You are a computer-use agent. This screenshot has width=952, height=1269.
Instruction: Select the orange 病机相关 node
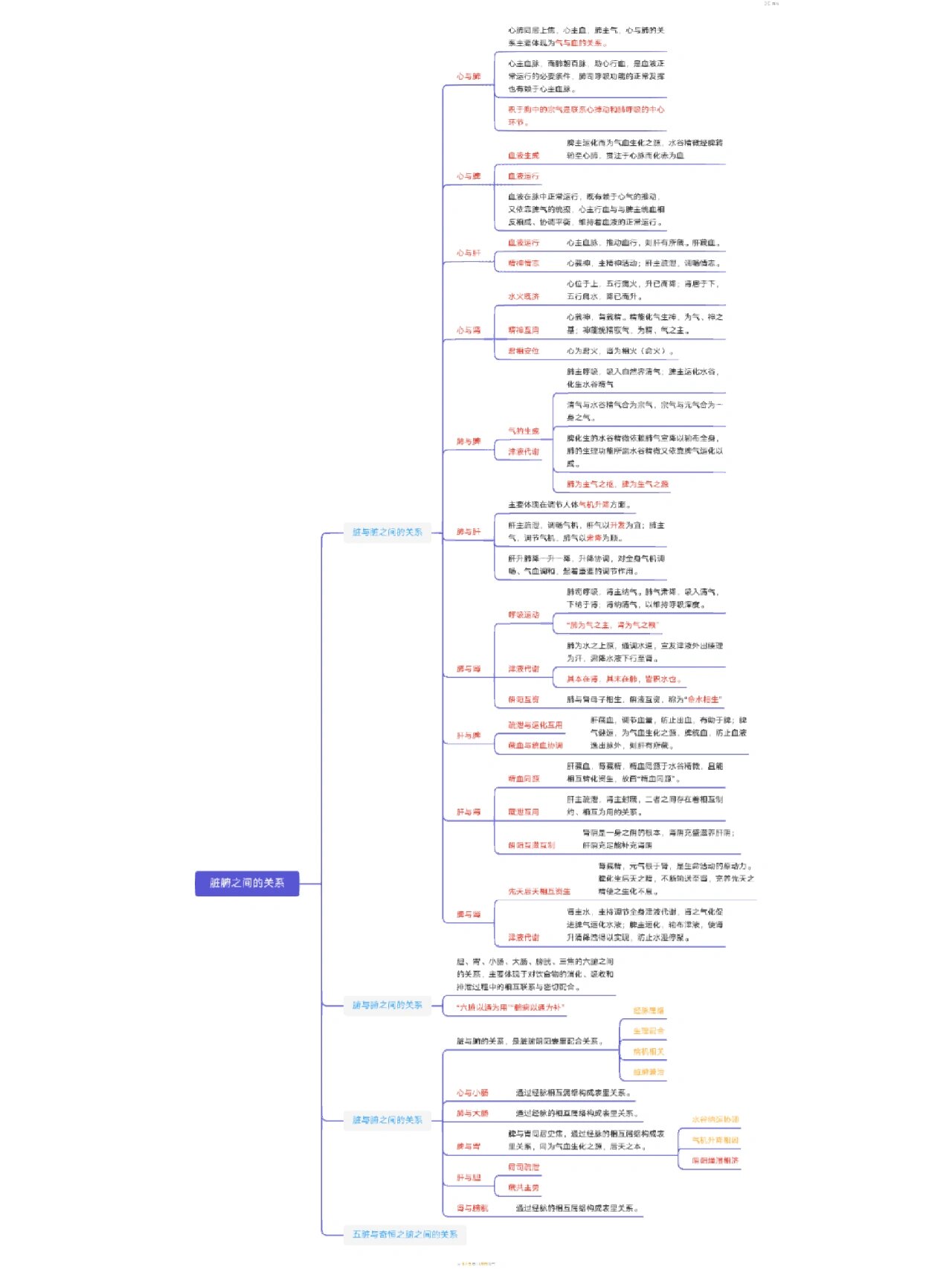pyautogui.click(x=649, y=1052)
